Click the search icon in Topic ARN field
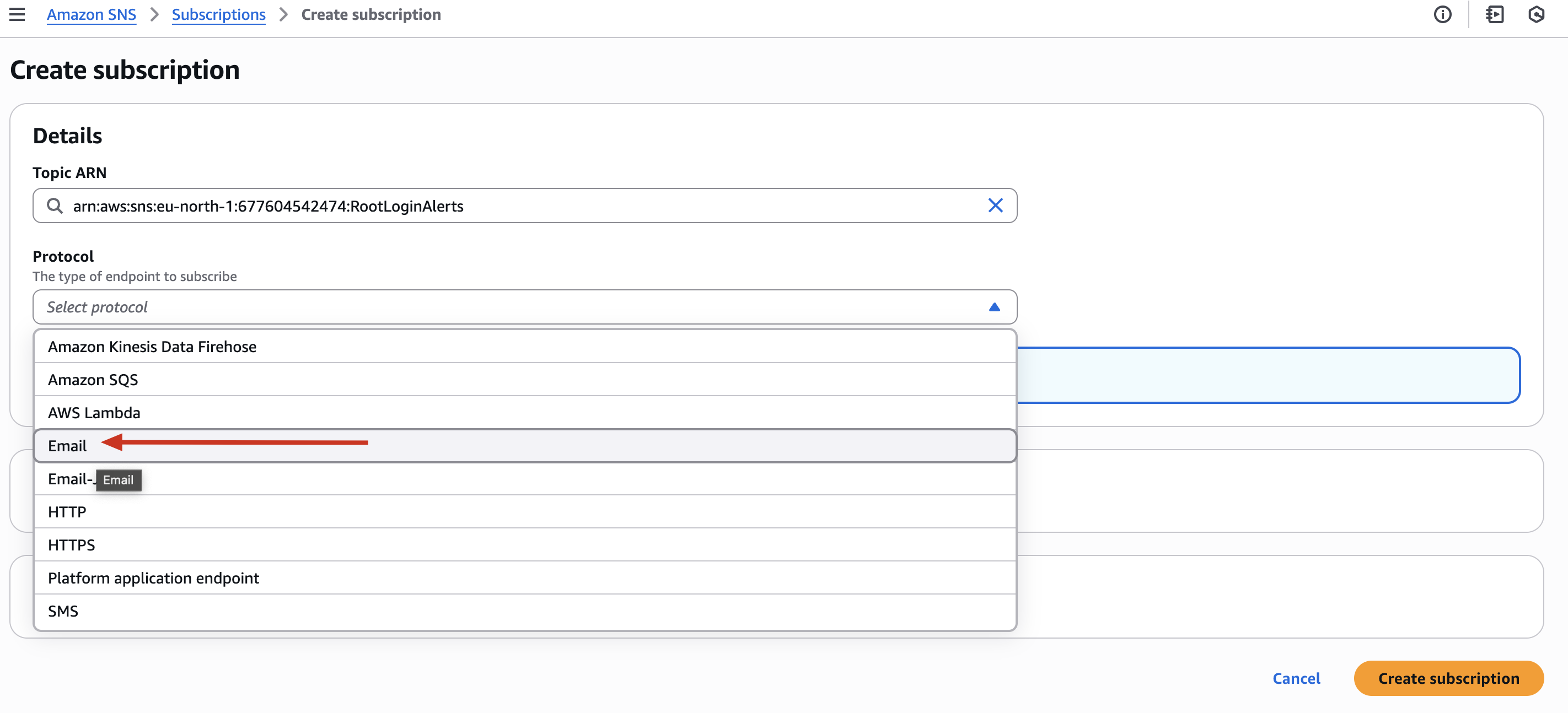The image size is (1568, 713). click(x=55, y=206)
